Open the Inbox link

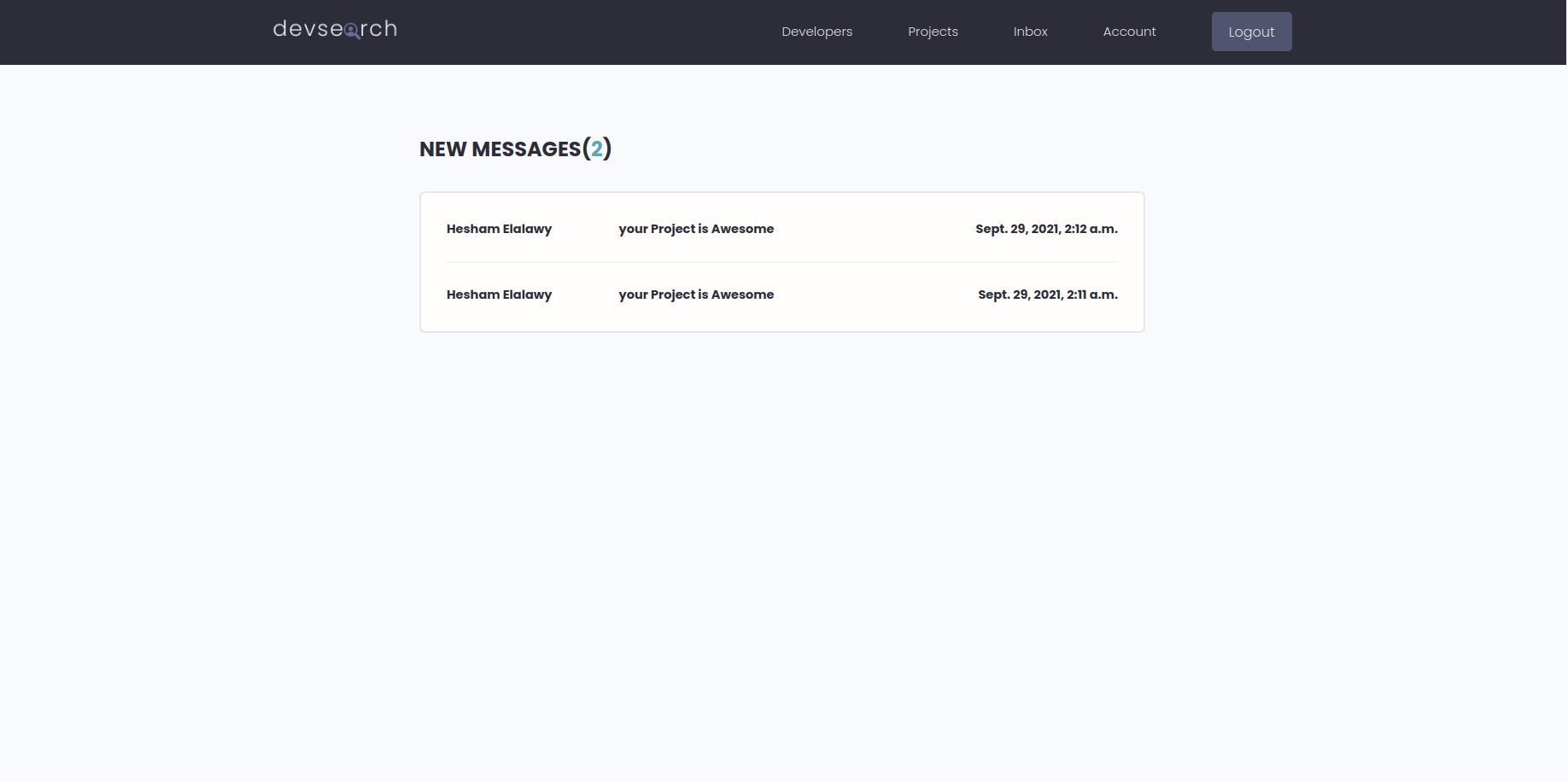point(1030,32)
